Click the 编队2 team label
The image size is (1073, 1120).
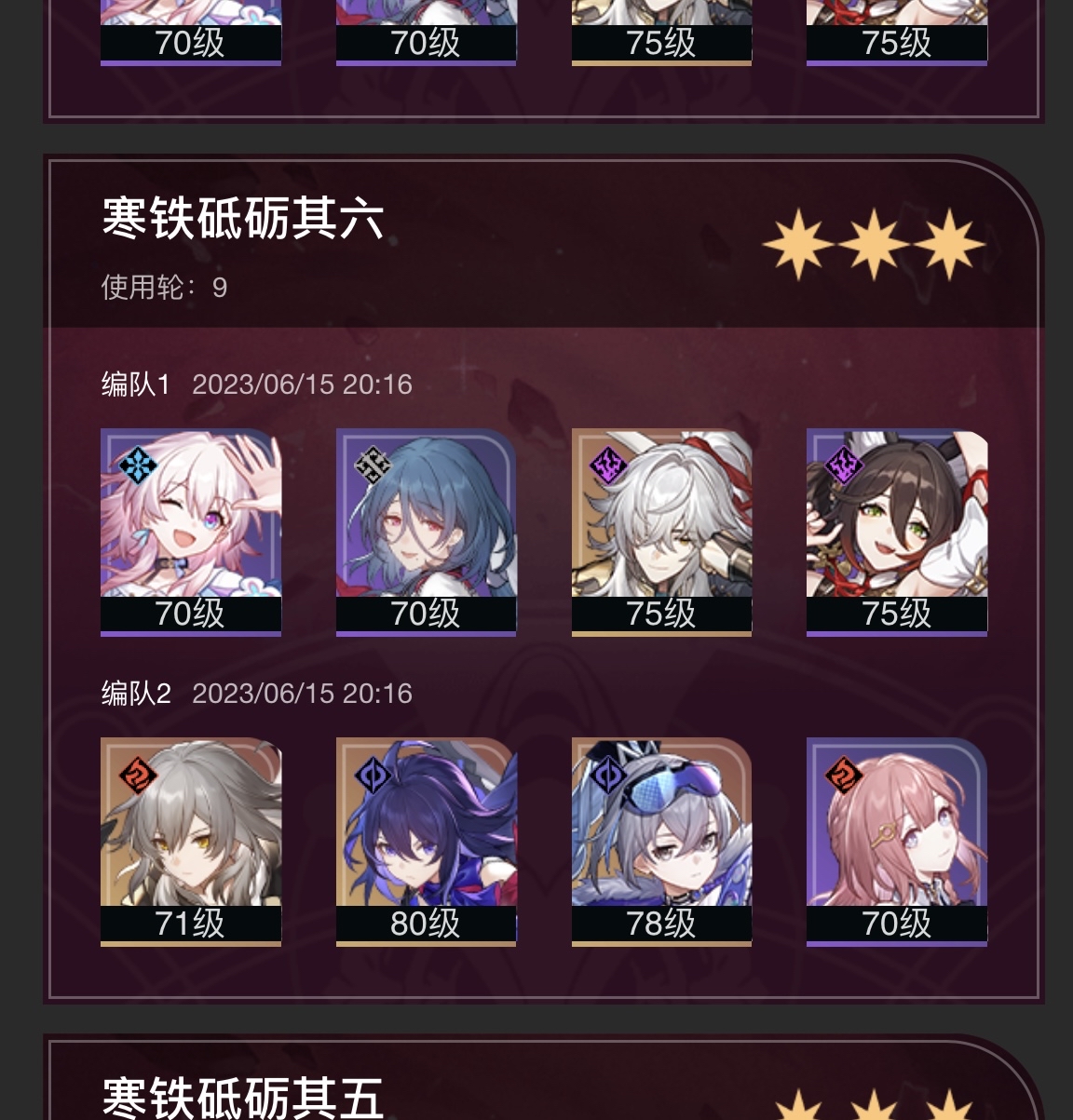[136, 693]
